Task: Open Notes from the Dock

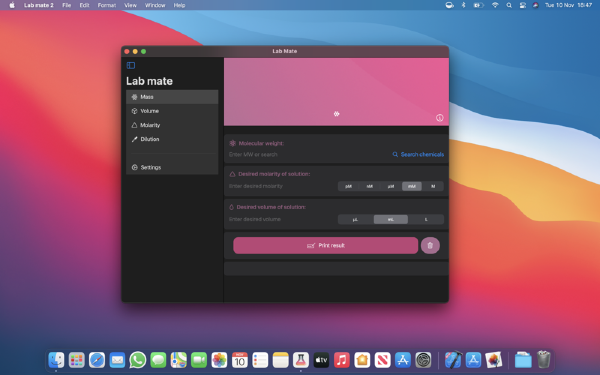Action: 280,360
